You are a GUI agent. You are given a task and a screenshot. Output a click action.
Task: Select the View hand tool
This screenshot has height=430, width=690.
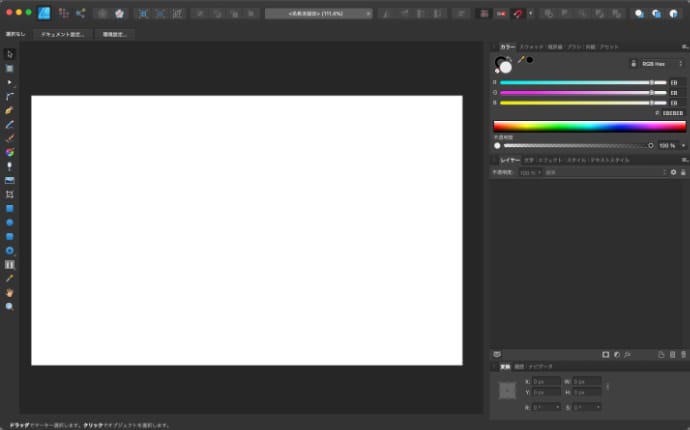(10, 293)
